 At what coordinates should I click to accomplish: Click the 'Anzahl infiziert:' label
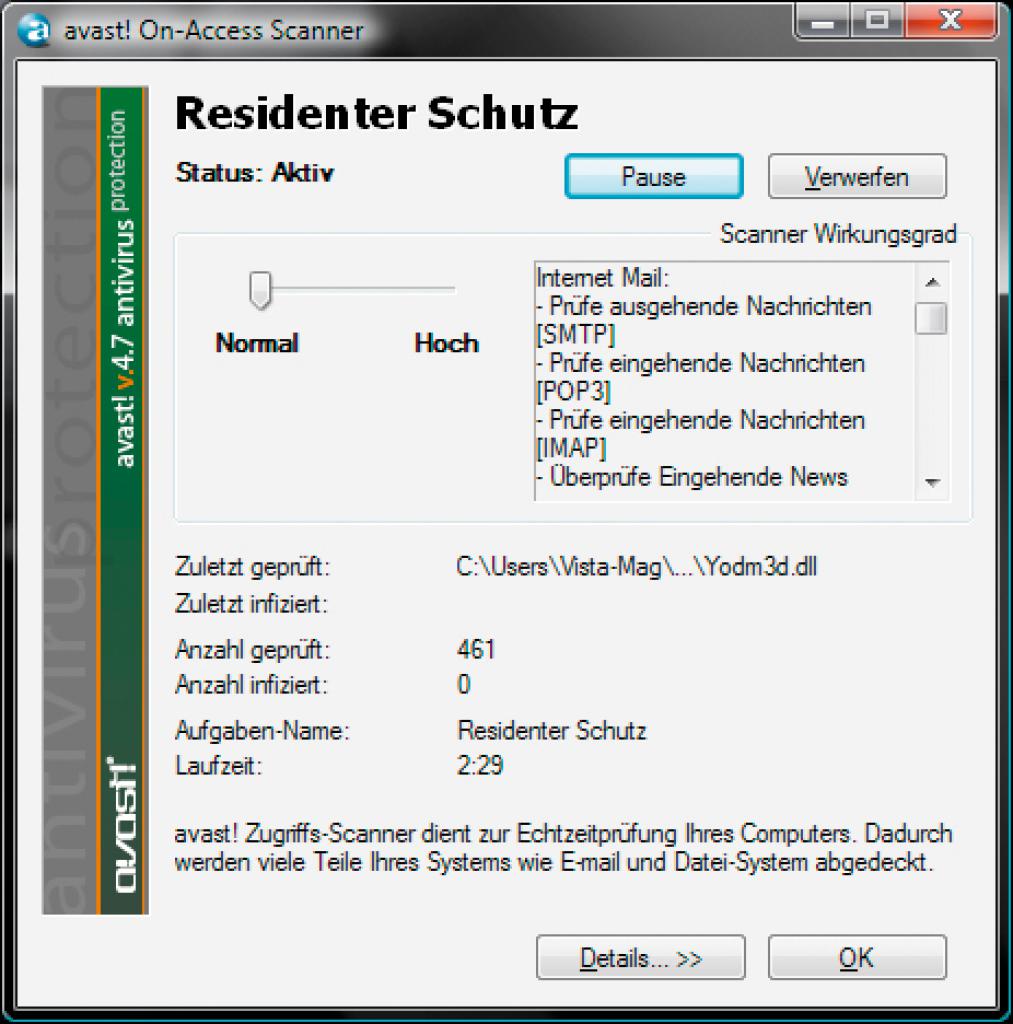[x=251, y=684]
